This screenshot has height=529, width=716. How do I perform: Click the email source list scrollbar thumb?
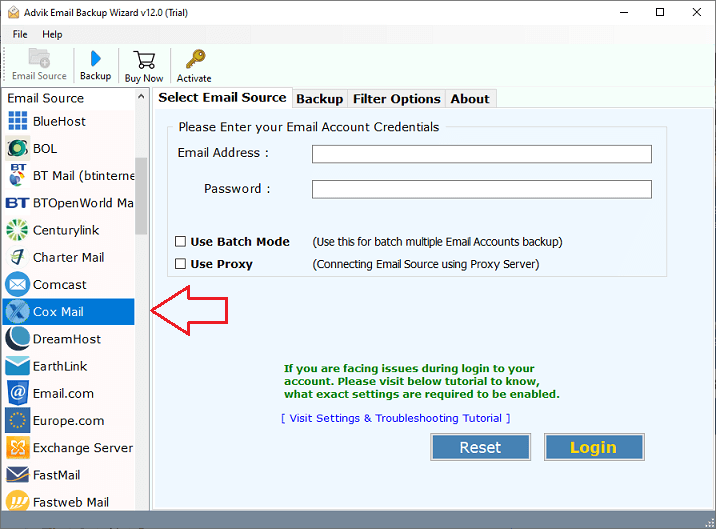click(142, 196)
